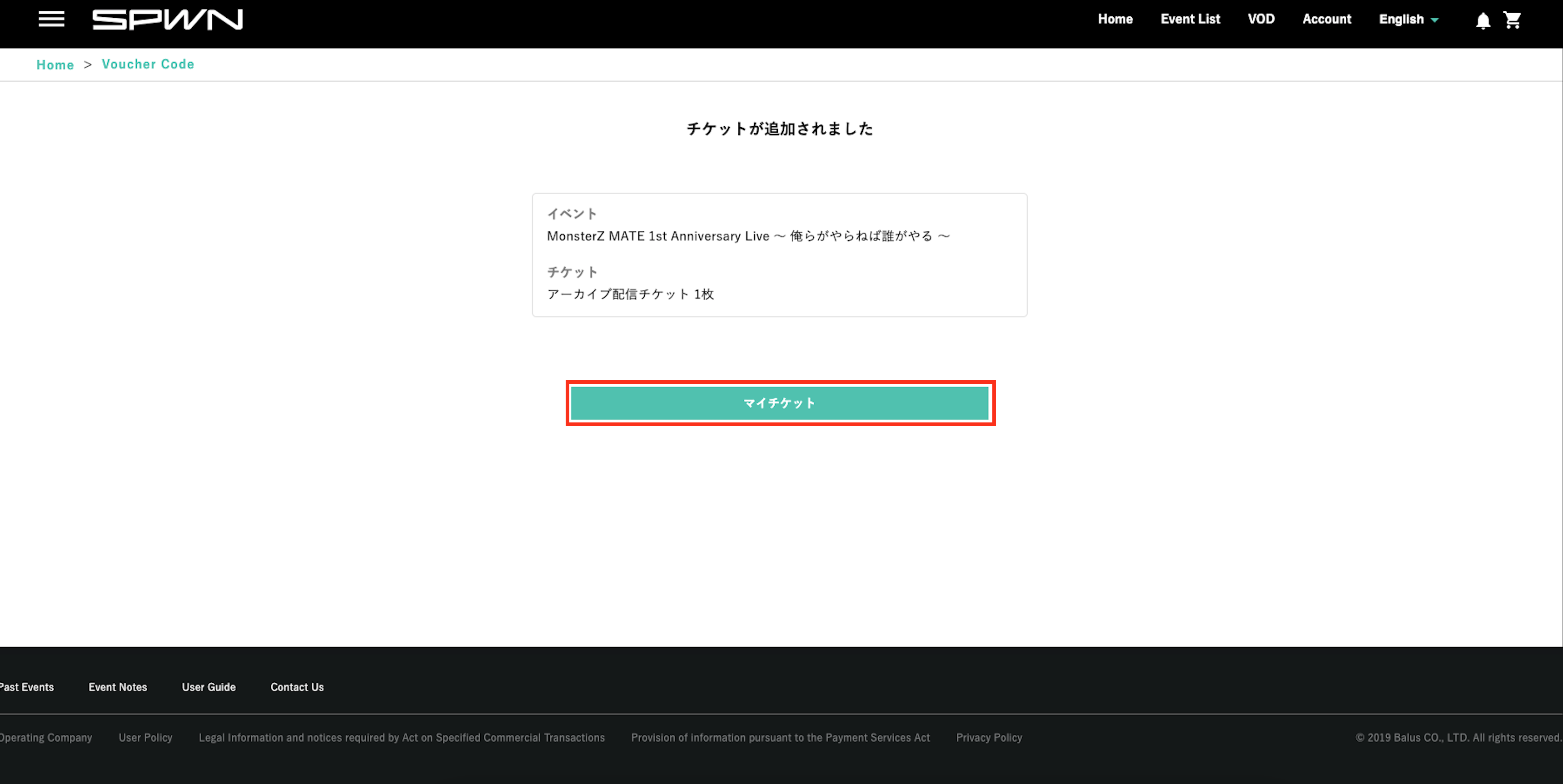Open User Guide footer link
The width and height of the screenshot is (1563, 784).
click(209, 687)
